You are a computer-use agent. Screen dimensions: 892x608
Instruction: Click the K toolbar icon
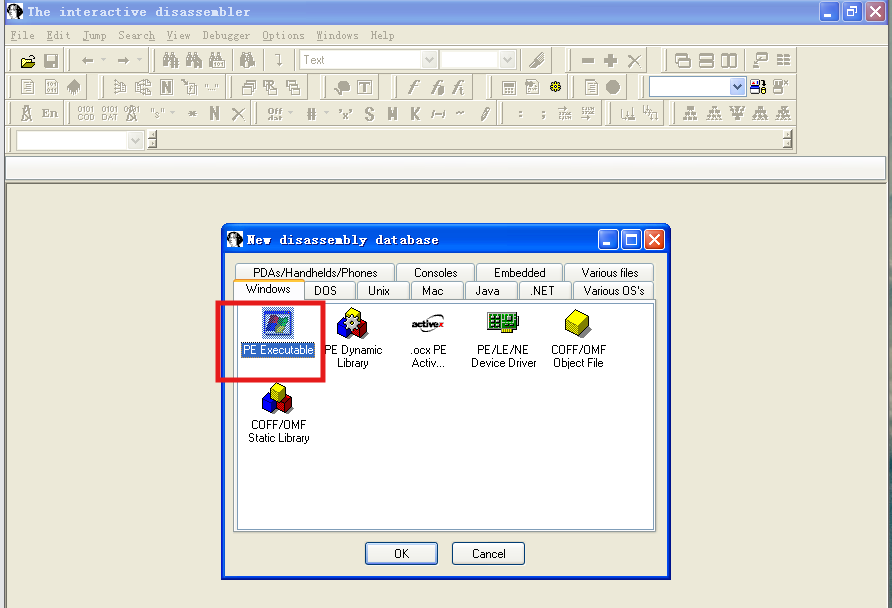(415, 114)
